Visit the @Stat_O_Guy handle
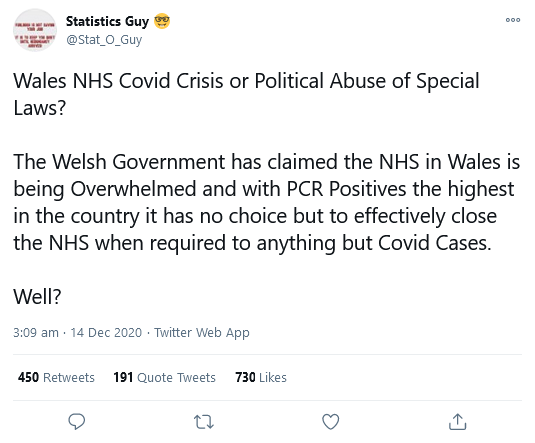535x443 pixels. (104, 40)
